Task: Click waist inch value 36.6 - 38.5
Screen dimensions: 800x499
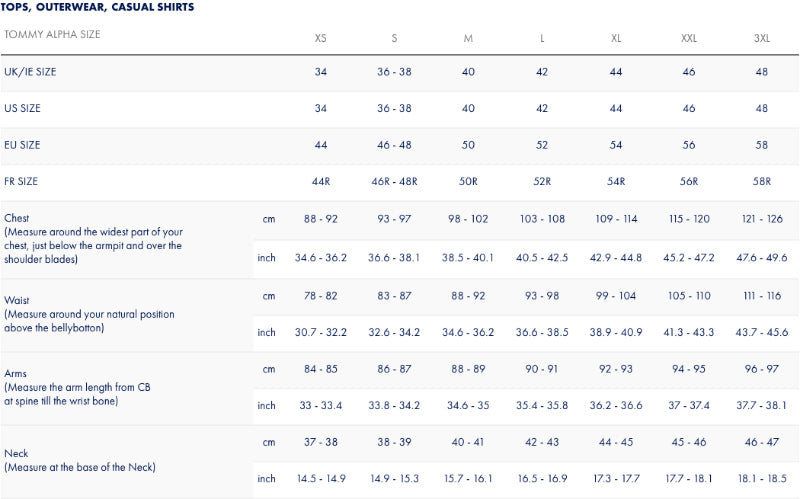Action: coord(541,332)
